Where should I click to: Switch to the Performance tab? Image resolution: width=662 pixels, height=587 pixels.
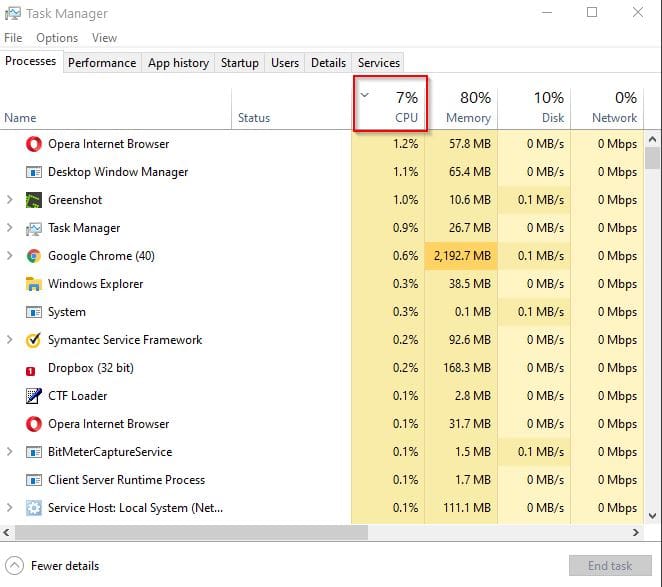(102, 63)
